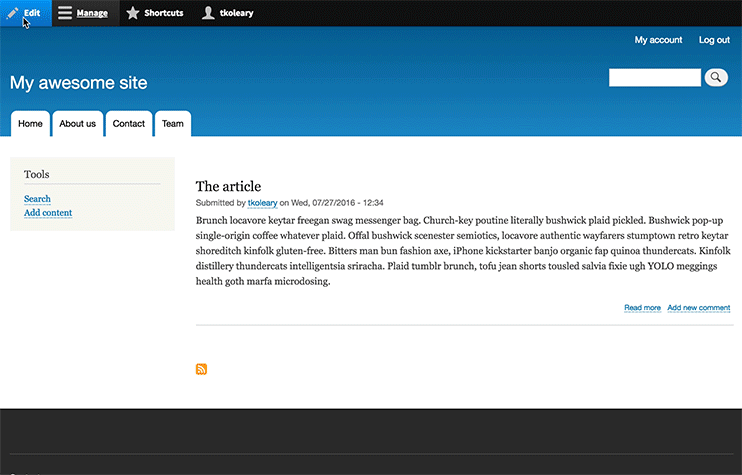Switch to the Home tab
This screenshot has height=475, width=742.
[x=30, y=124]
